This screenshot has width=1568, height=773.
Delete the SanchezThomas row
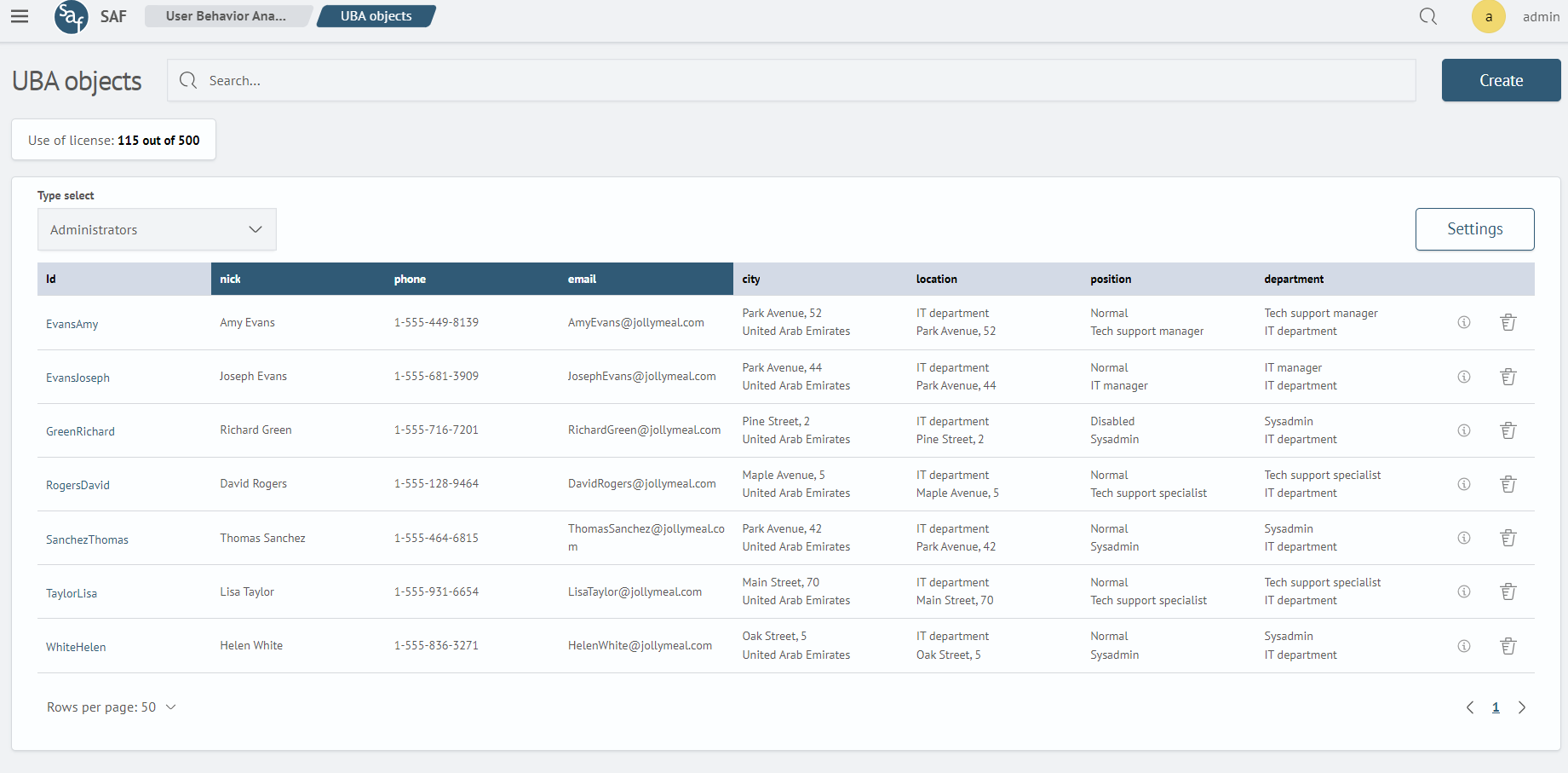point(1508,538)
